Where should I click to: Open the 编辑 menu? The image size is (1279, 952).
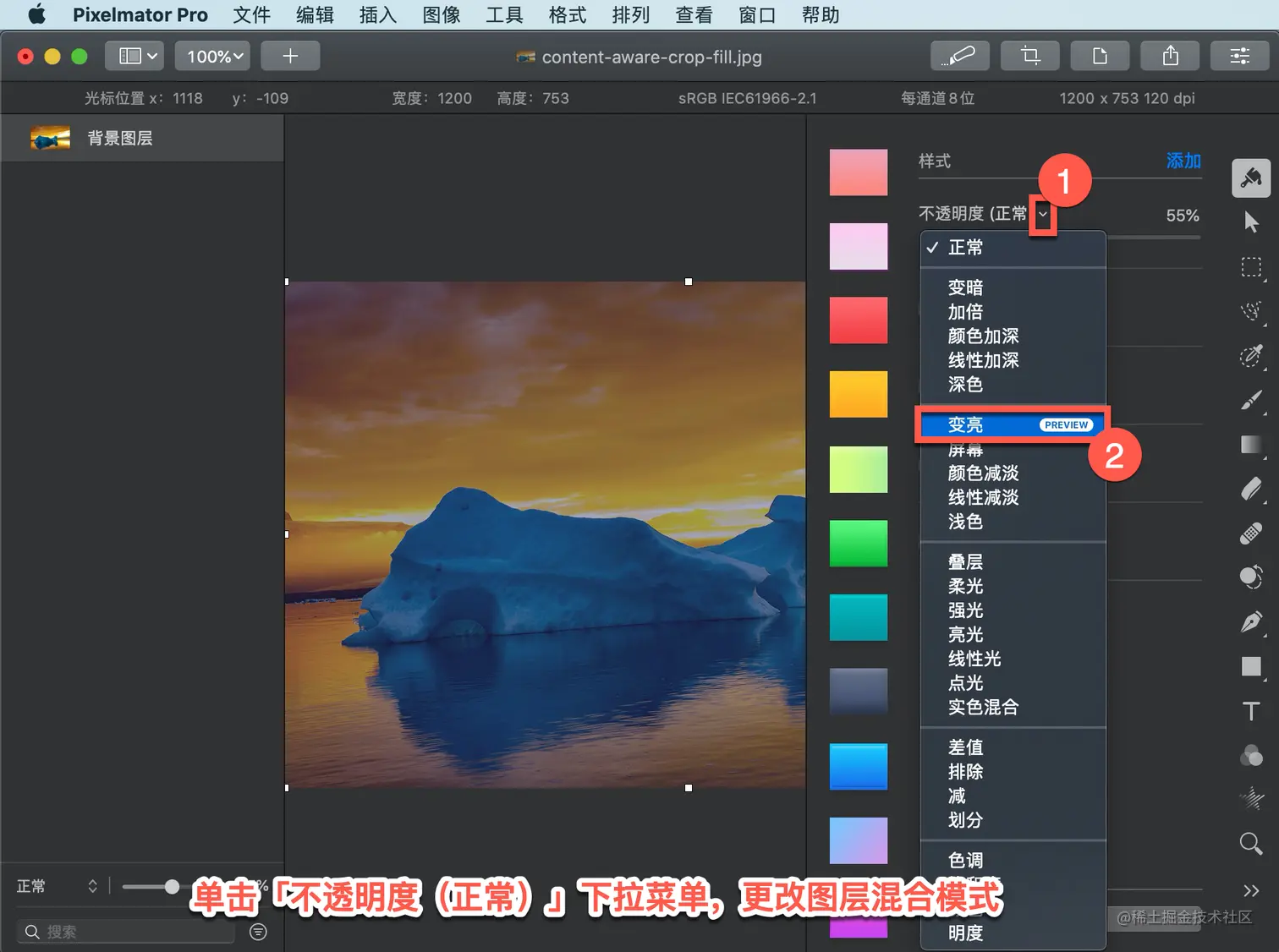[315, 14]
